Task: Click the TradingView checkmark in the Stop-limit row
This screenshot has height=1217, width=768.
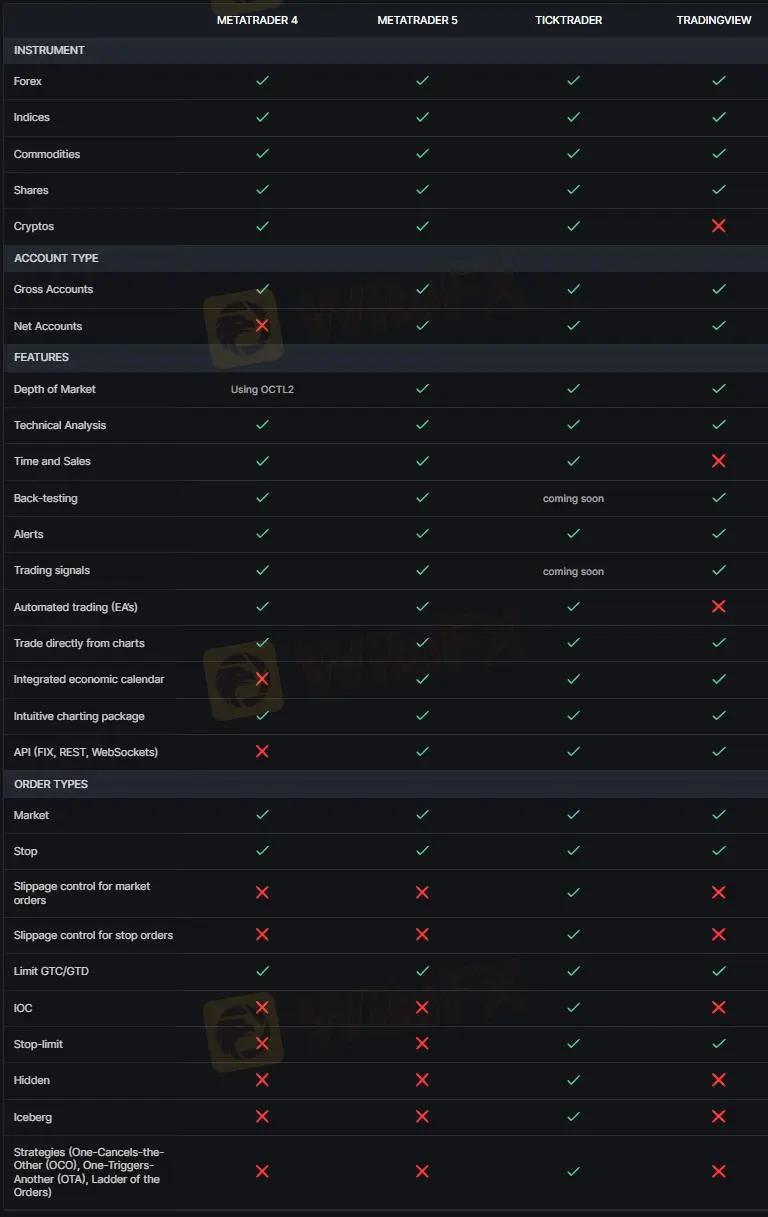Action: 718,1043
